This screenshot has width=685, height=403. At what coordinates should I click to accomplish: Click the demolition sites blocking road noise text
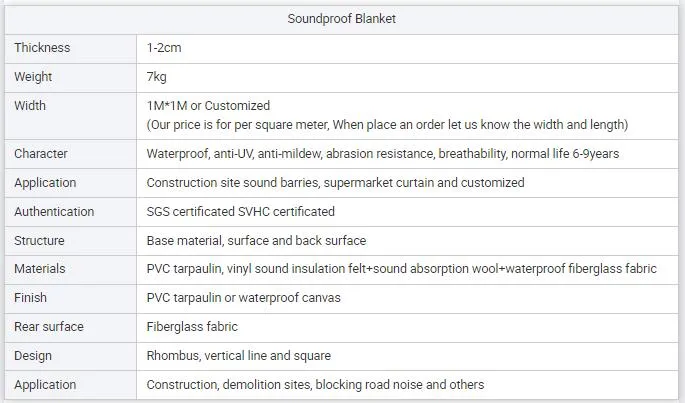(315, 385)
